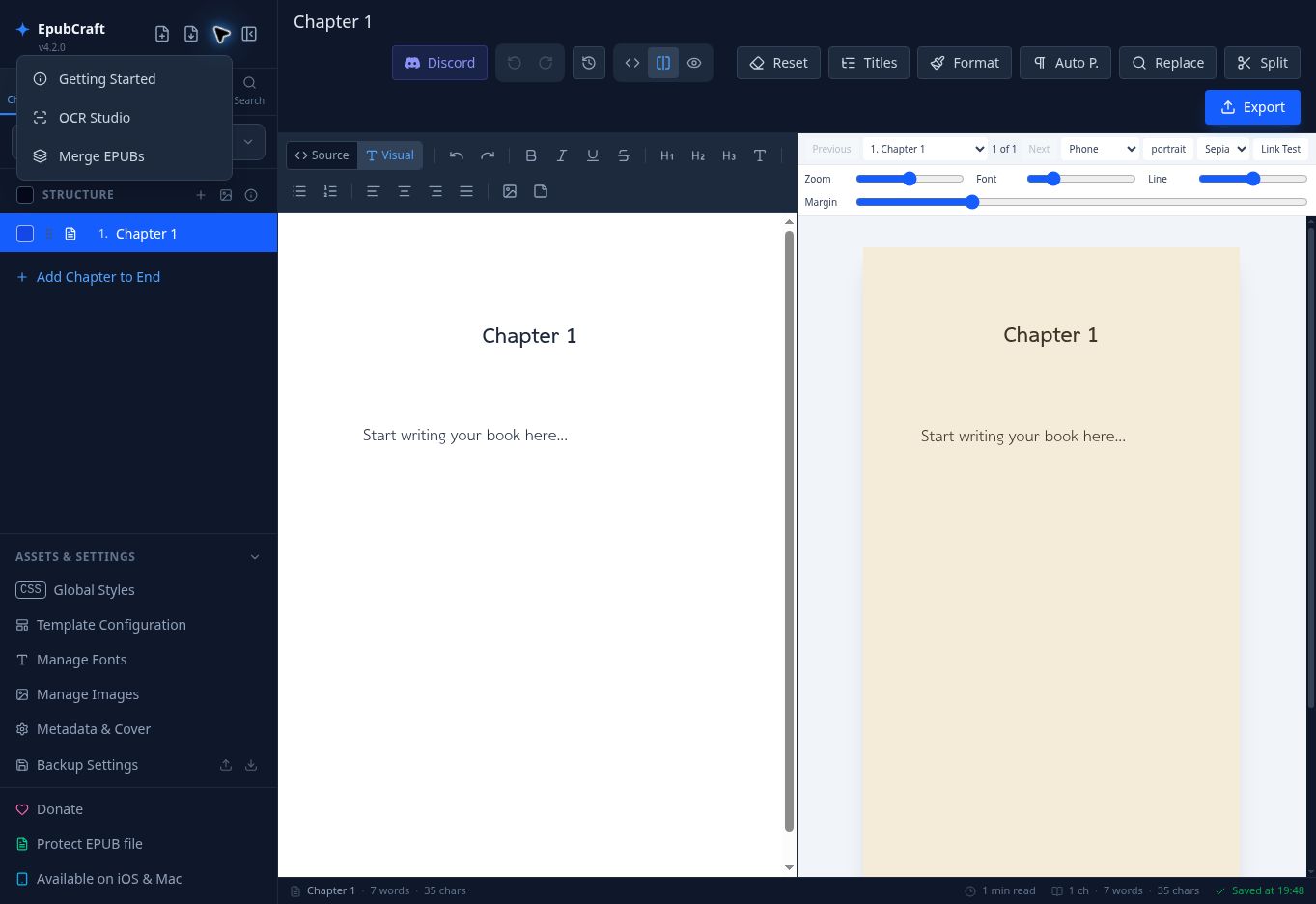Switch editor to Visual mode

(x=390, y=155)
